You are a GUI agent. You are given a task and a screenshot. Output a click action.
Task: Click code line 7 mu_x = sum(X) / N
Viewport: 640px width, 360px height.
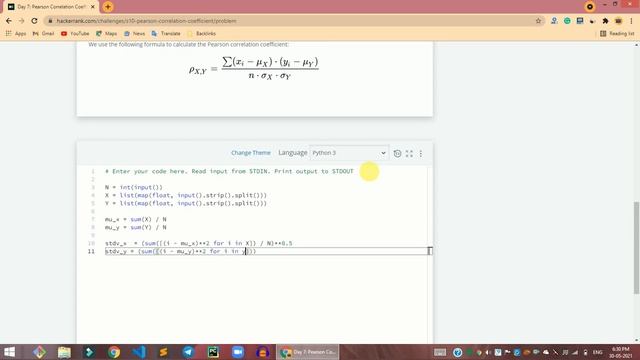136,219
